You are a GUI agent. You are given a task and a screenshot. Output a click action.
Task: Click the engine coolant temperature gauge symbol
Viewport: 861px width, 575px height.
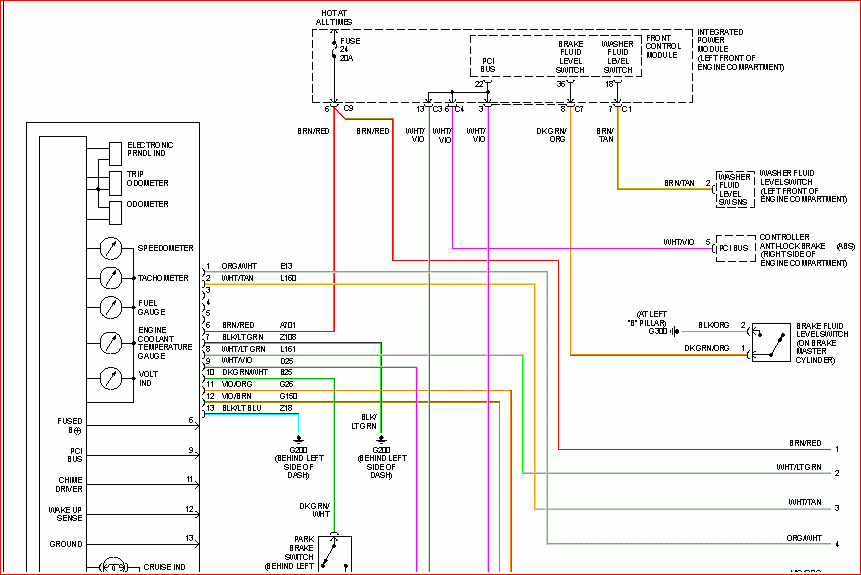coord(111,343)
